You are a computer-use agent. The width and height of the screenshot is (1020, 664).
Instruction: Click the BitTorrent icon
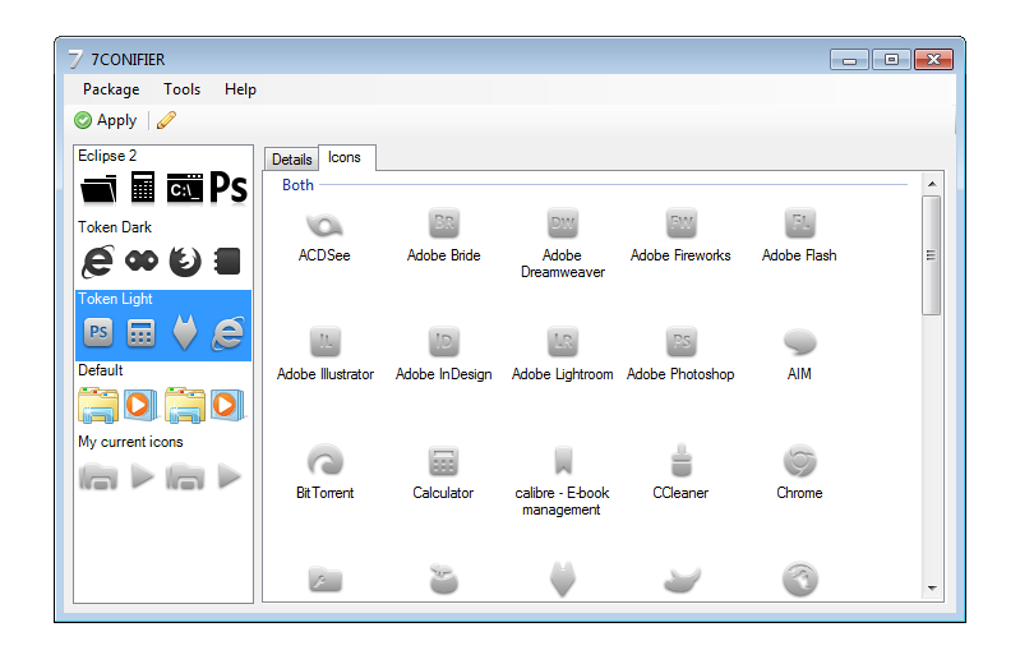pyautogui.click(x=325, y=461)
